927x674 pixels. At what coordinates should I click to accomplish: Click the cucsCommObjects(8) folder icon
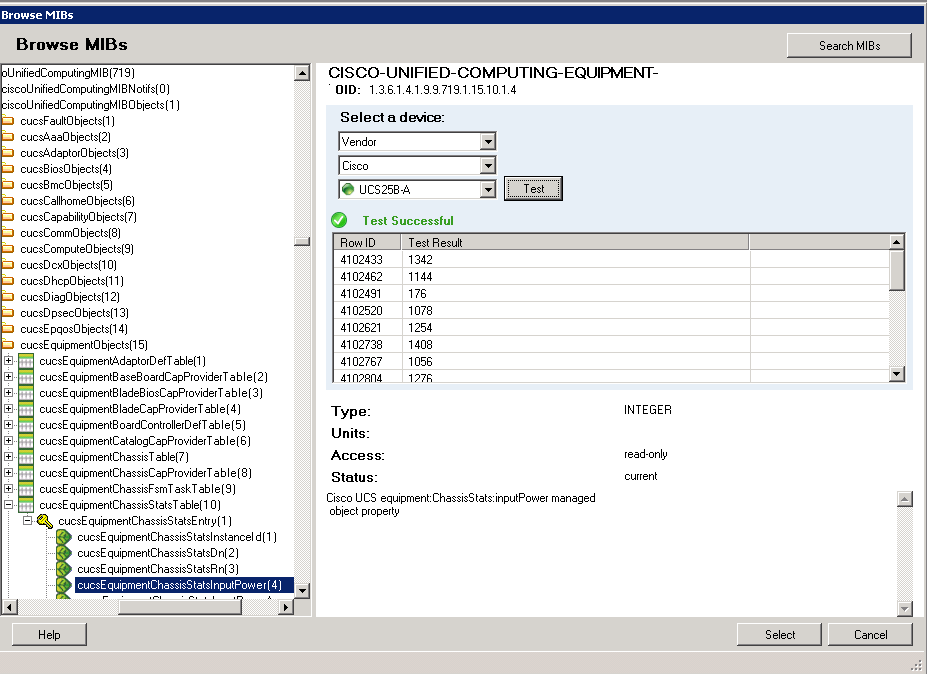pyautogui.click(x=8, y=232)
